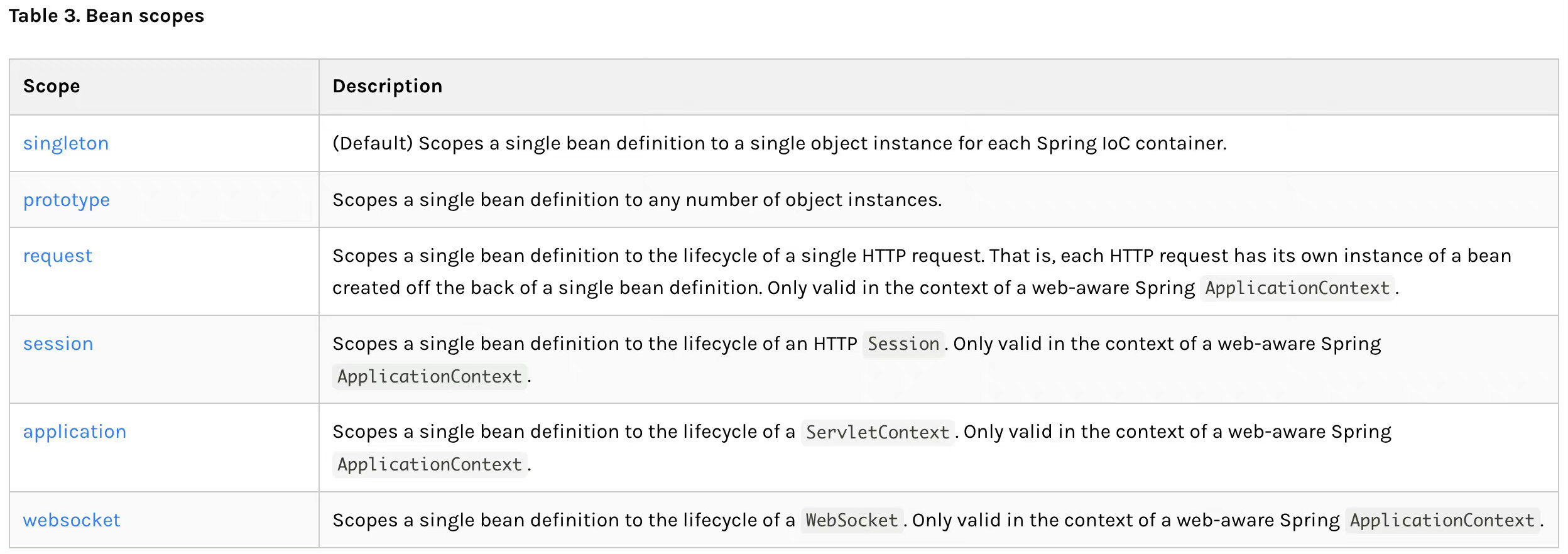
Task: Go to the session scope link
Action: [58, 344]
